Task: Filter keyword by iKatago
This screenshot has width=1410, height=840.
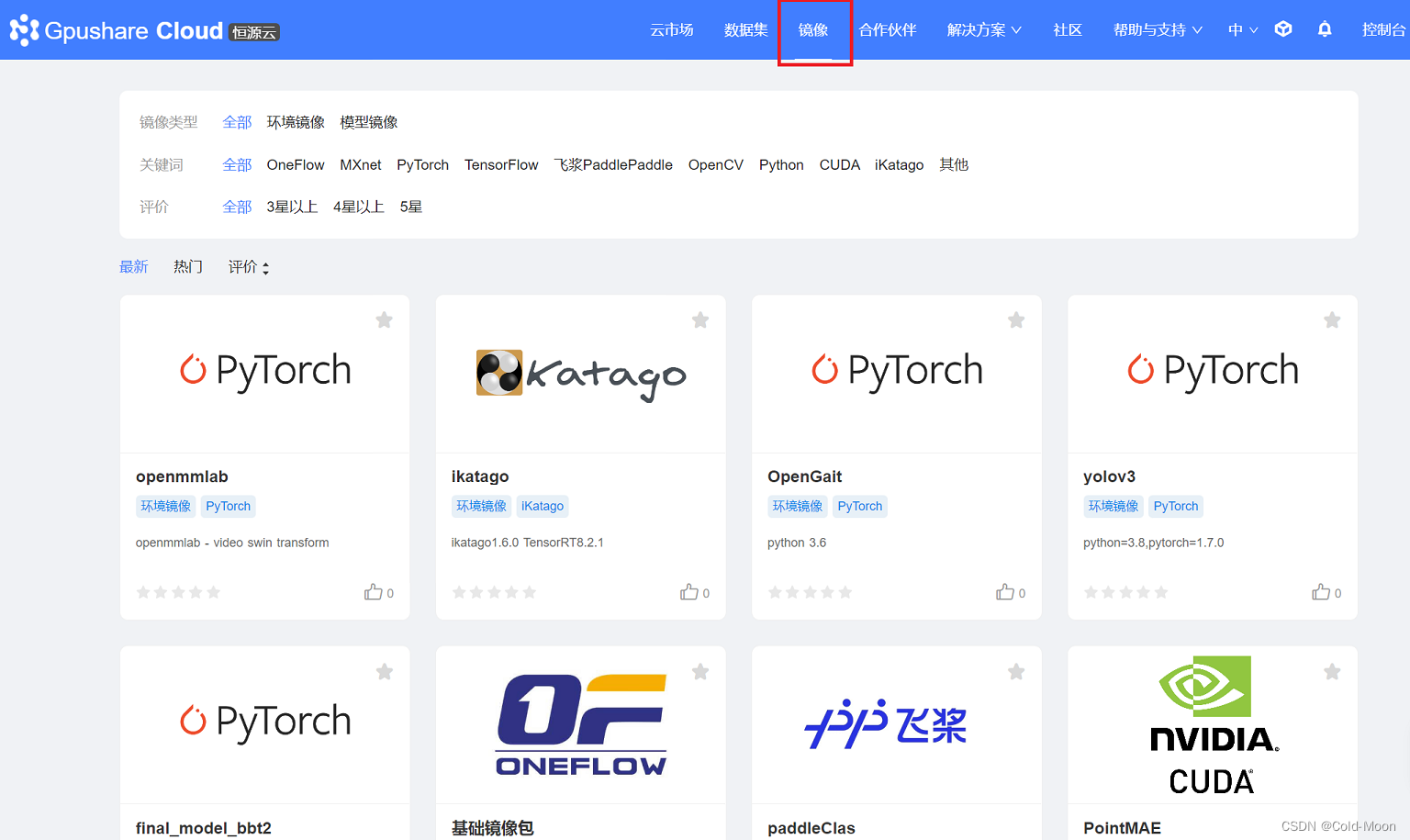Action: point(900,165)
